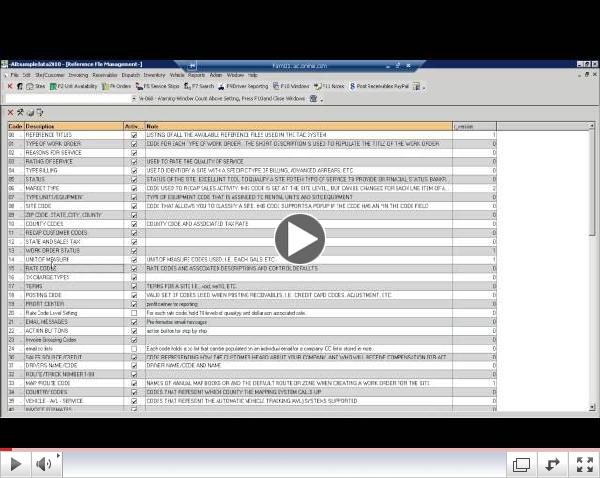600x478 pixels.
Task: Toggle Active checkbox for RATE CODES
Action: (x=134, y=269)
